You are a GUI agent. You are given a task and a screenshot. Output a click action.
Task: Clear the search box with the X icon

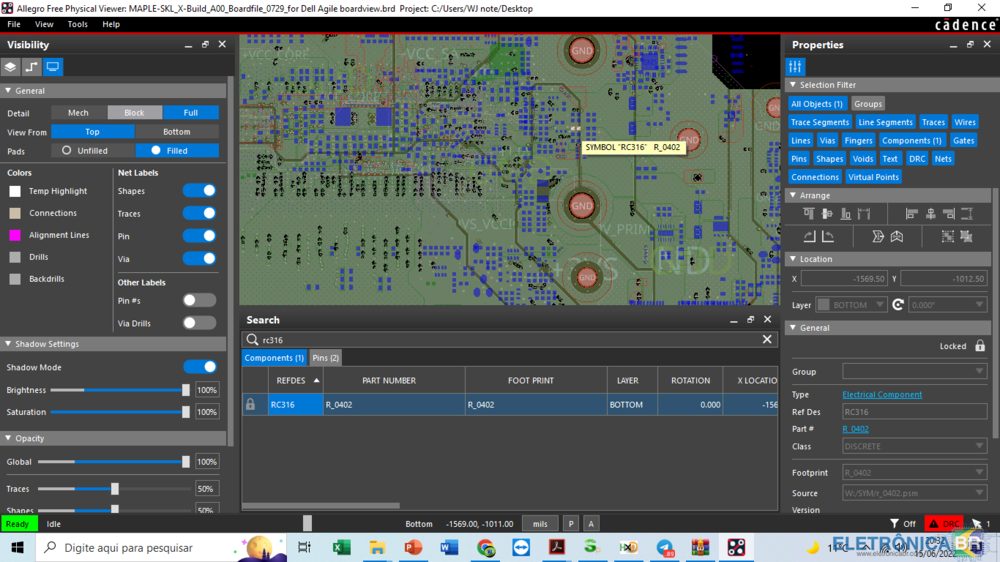[x=767, y=340]
